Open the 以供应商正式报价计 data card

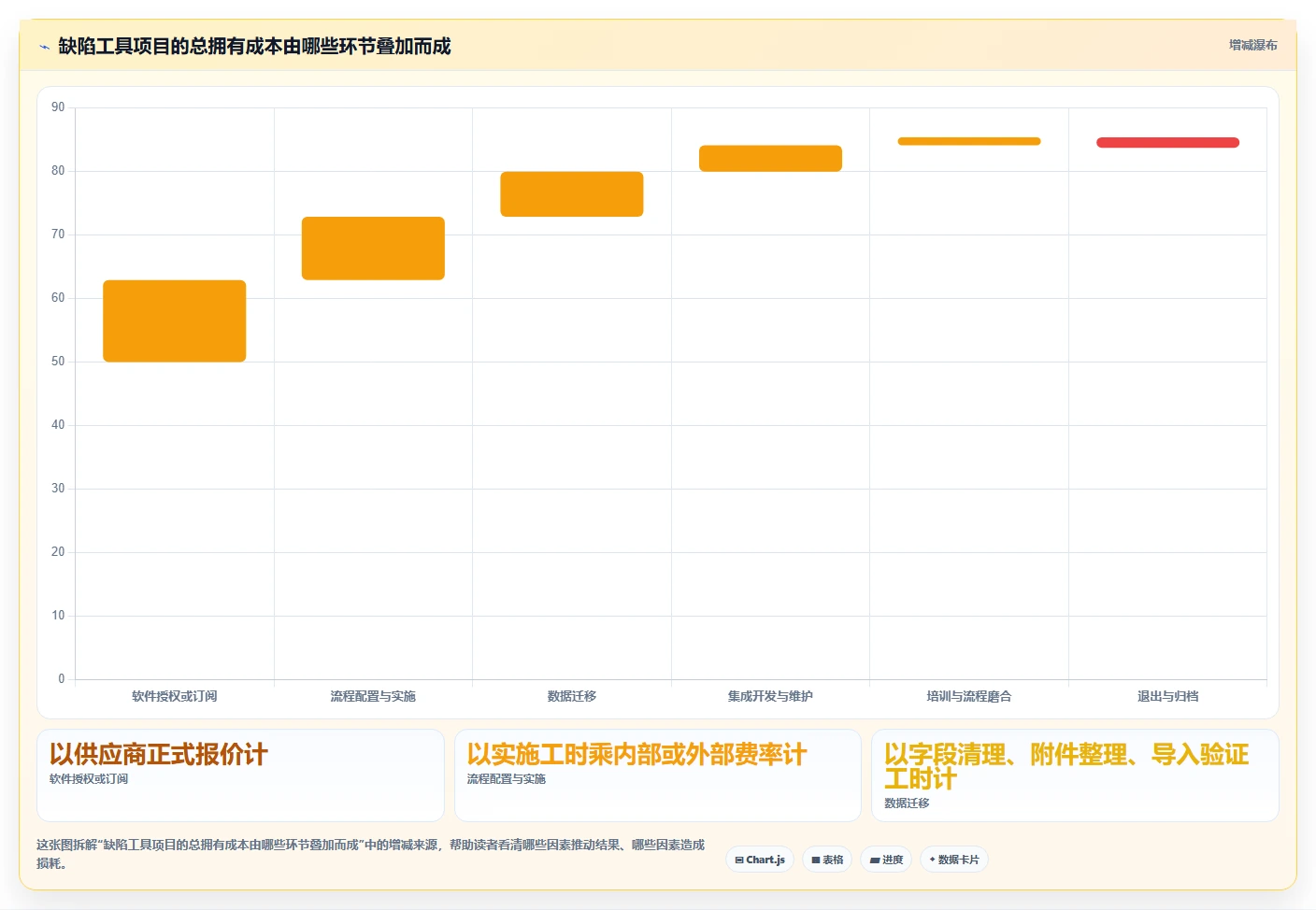[x=240, y=775]
